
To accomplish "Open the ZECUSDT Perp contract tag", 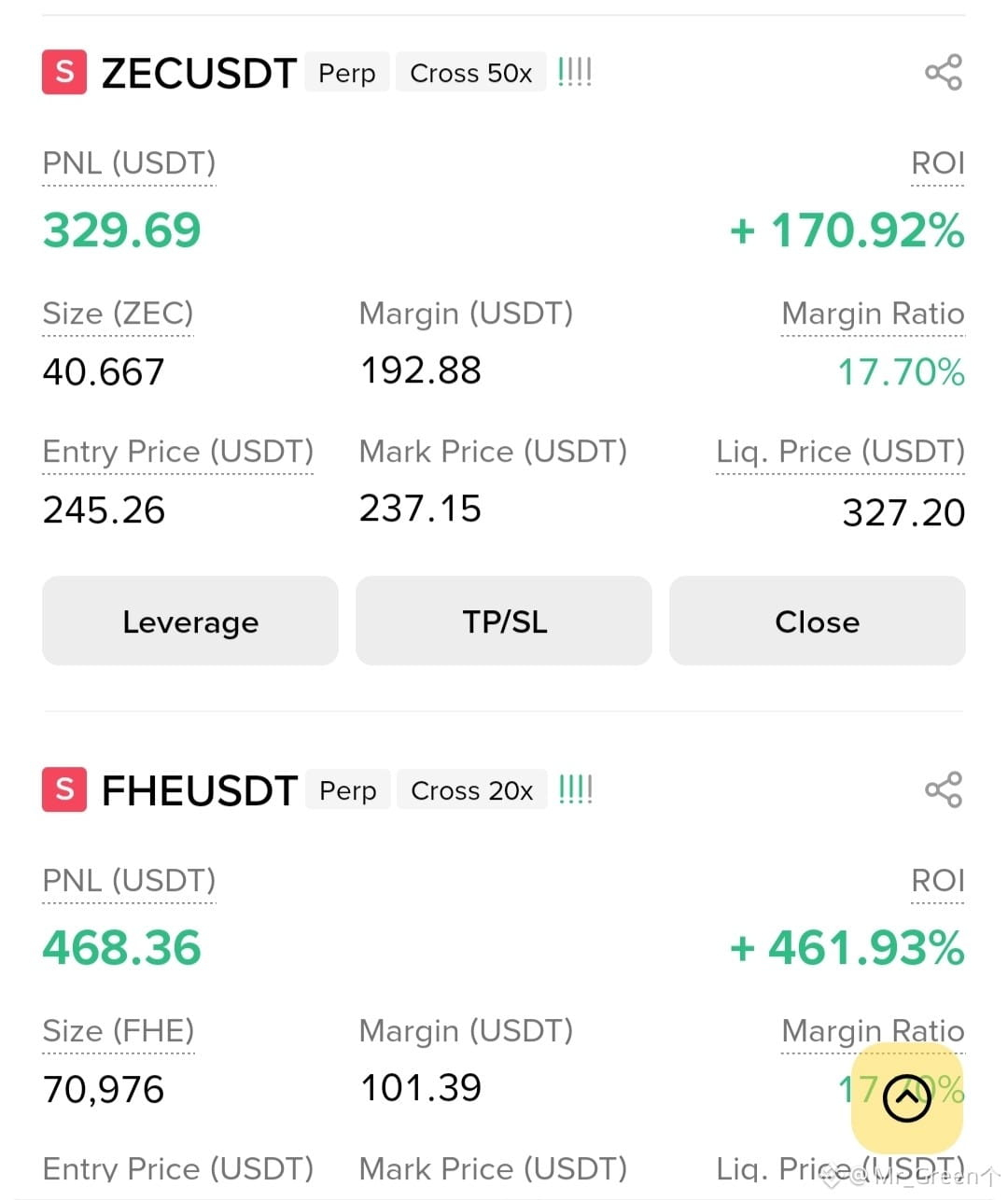I will click(347, 73).
